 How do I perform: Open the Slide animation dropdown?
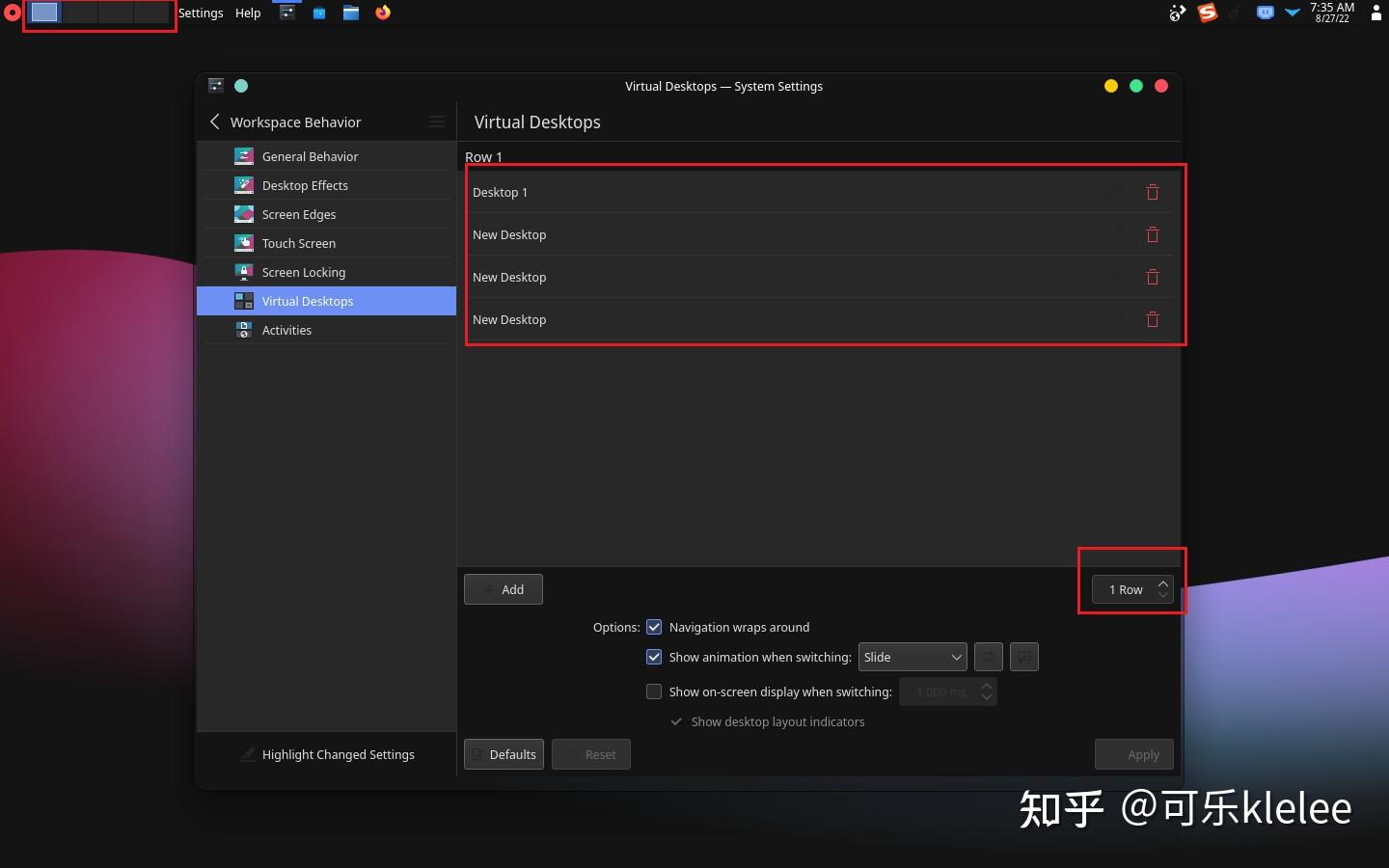pos(912,657)
